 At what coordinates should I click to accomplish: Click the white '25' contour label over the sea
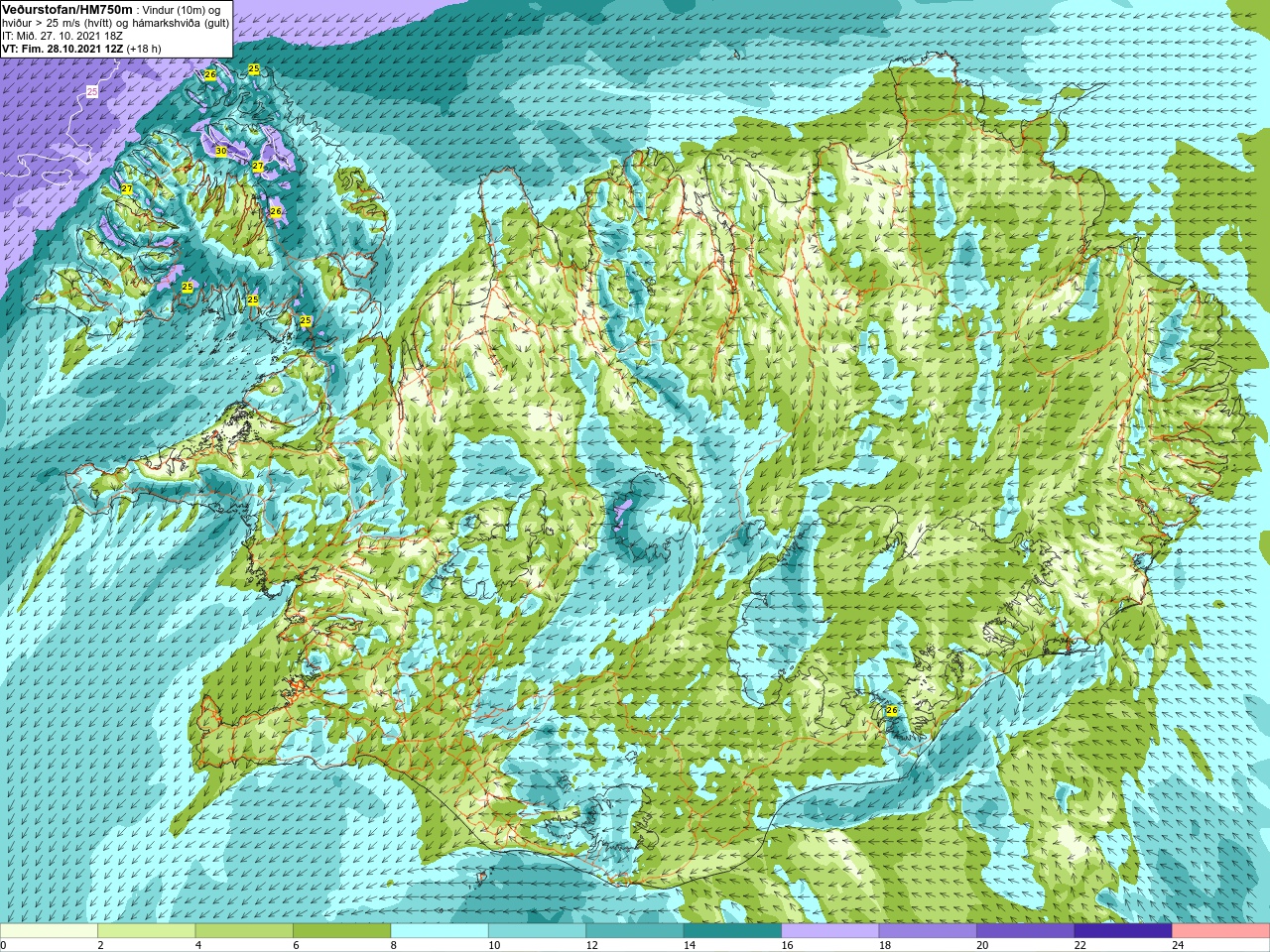(92, 91)
